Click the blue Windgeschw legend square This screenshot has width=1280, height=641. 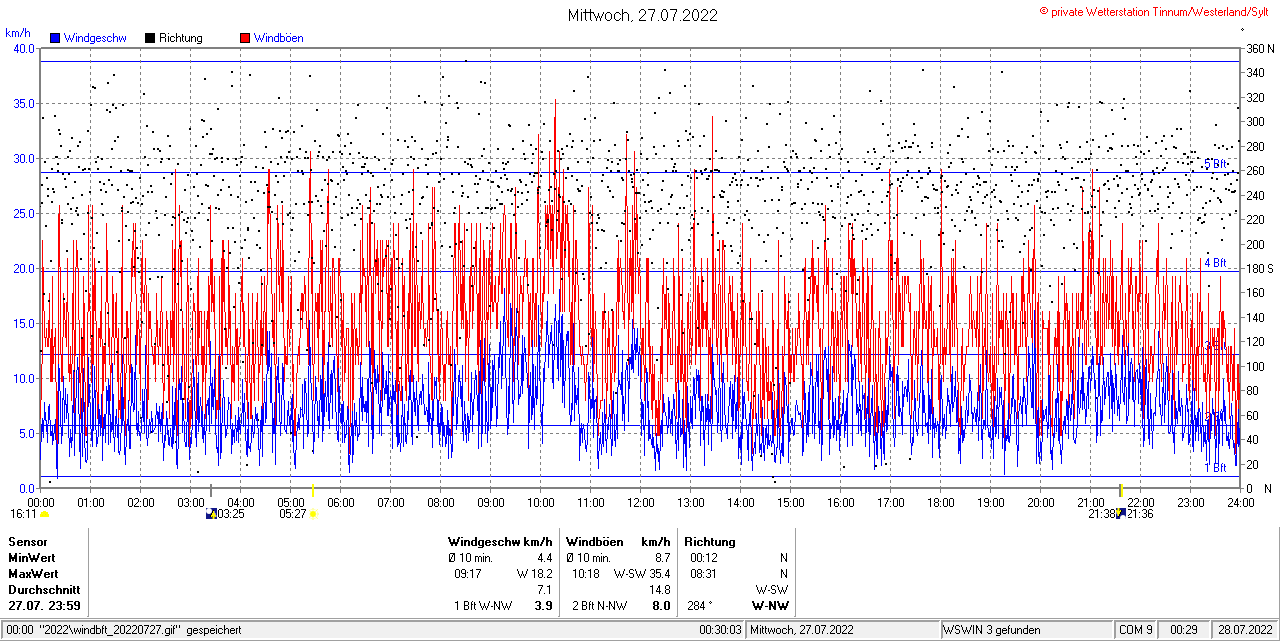click(x=55, y=38)
